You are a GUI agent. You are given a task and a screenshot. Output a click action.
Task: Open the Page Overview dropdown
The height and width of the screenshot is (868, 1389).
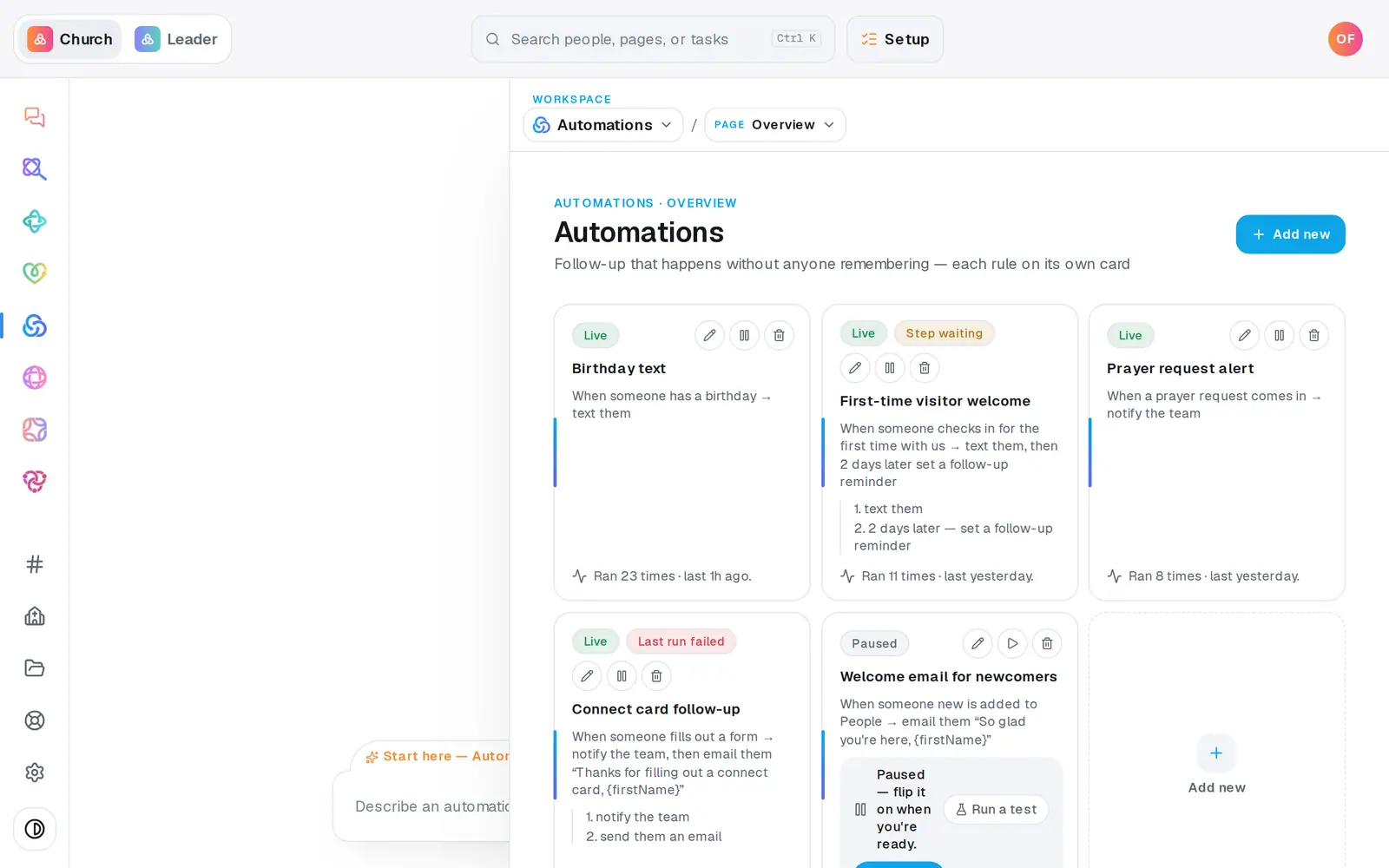pos(774,125)
